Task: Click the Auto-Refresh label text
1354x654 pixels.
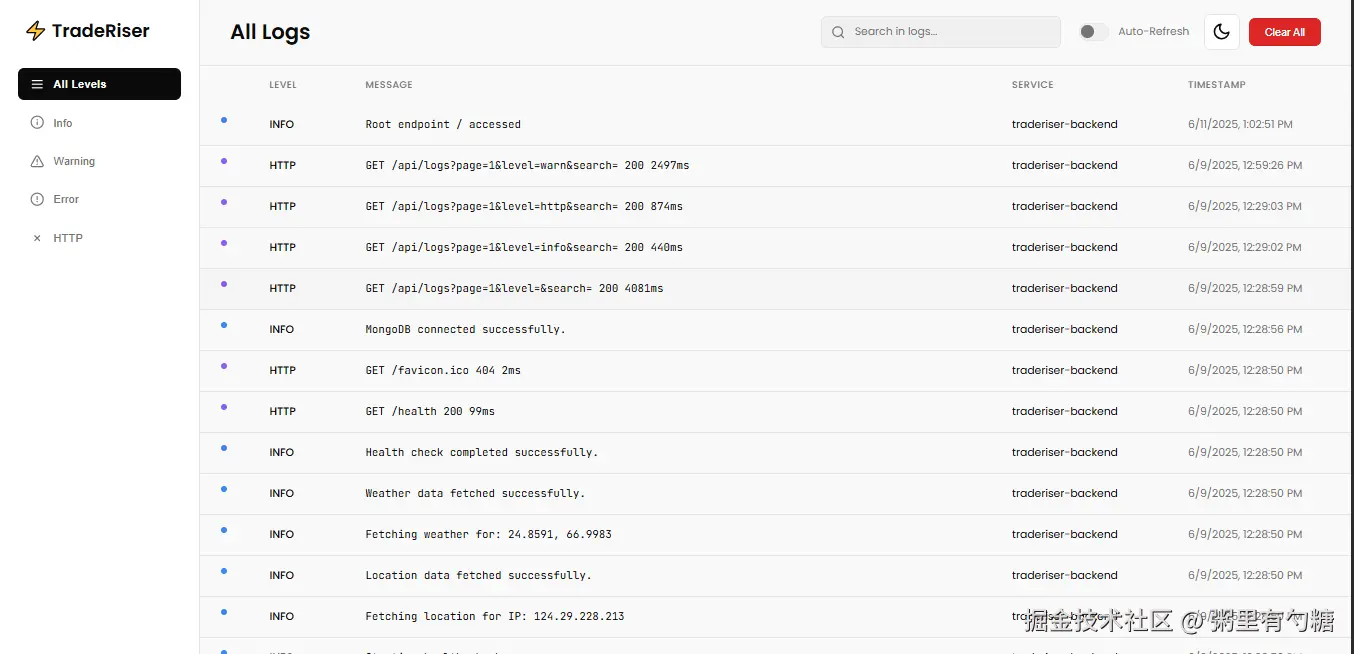Action: tap(1153, 32)
